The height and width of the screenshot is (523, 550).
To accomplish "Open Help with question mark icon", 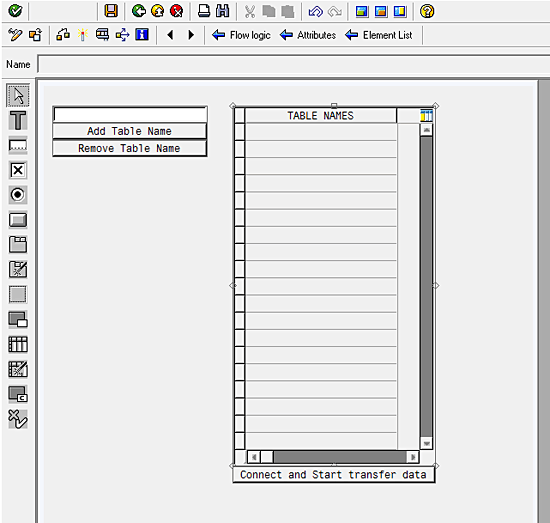I will point(427,11).
